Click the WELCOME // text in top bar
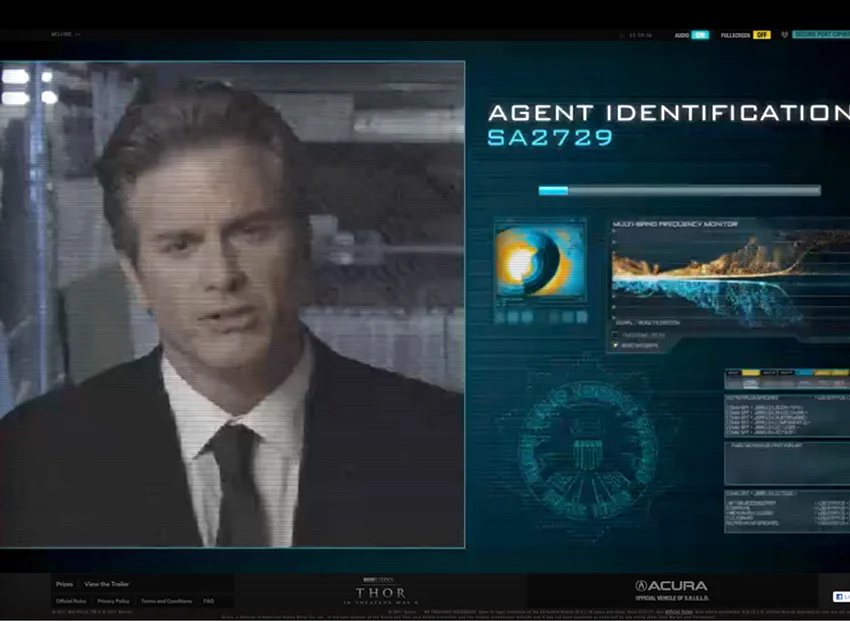The image size is (850, 621). click(66, 34)
